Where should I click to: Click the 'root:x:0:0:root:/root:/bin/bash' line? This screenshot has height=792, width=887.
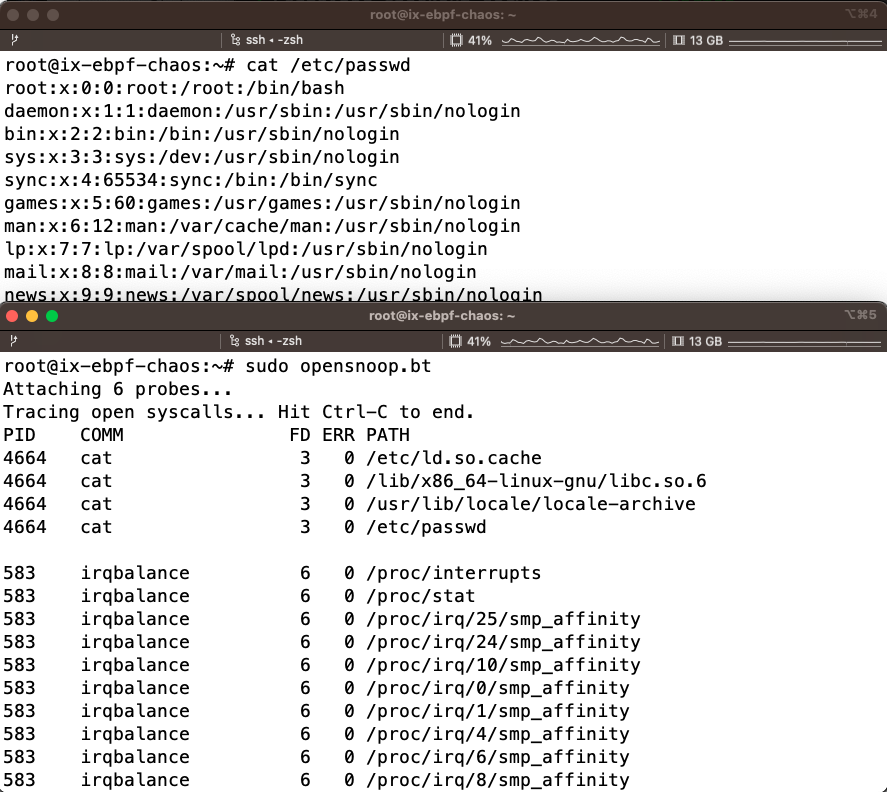point(174,88)
